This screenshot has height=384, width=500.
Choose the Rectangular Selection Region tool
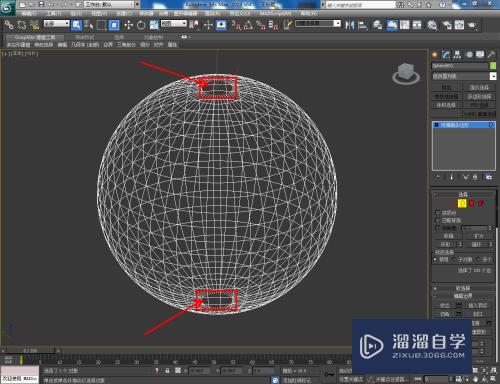click(101, 25)
